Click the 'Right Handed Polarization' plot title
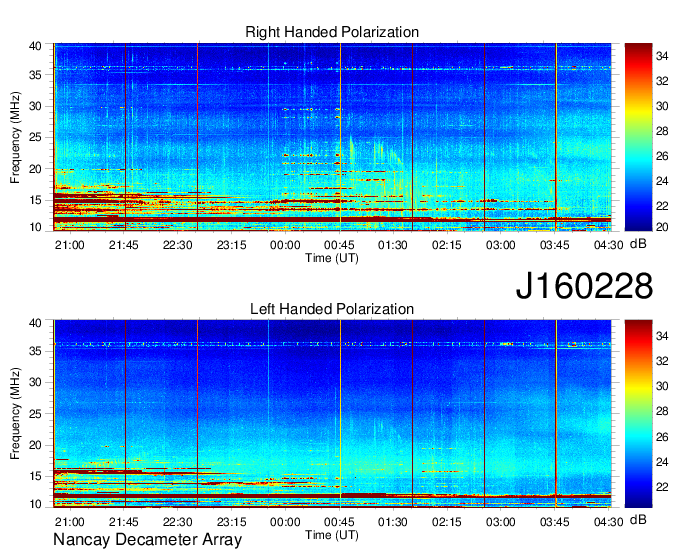This screenshot has width=680, height=552. [x=332, y=32]
